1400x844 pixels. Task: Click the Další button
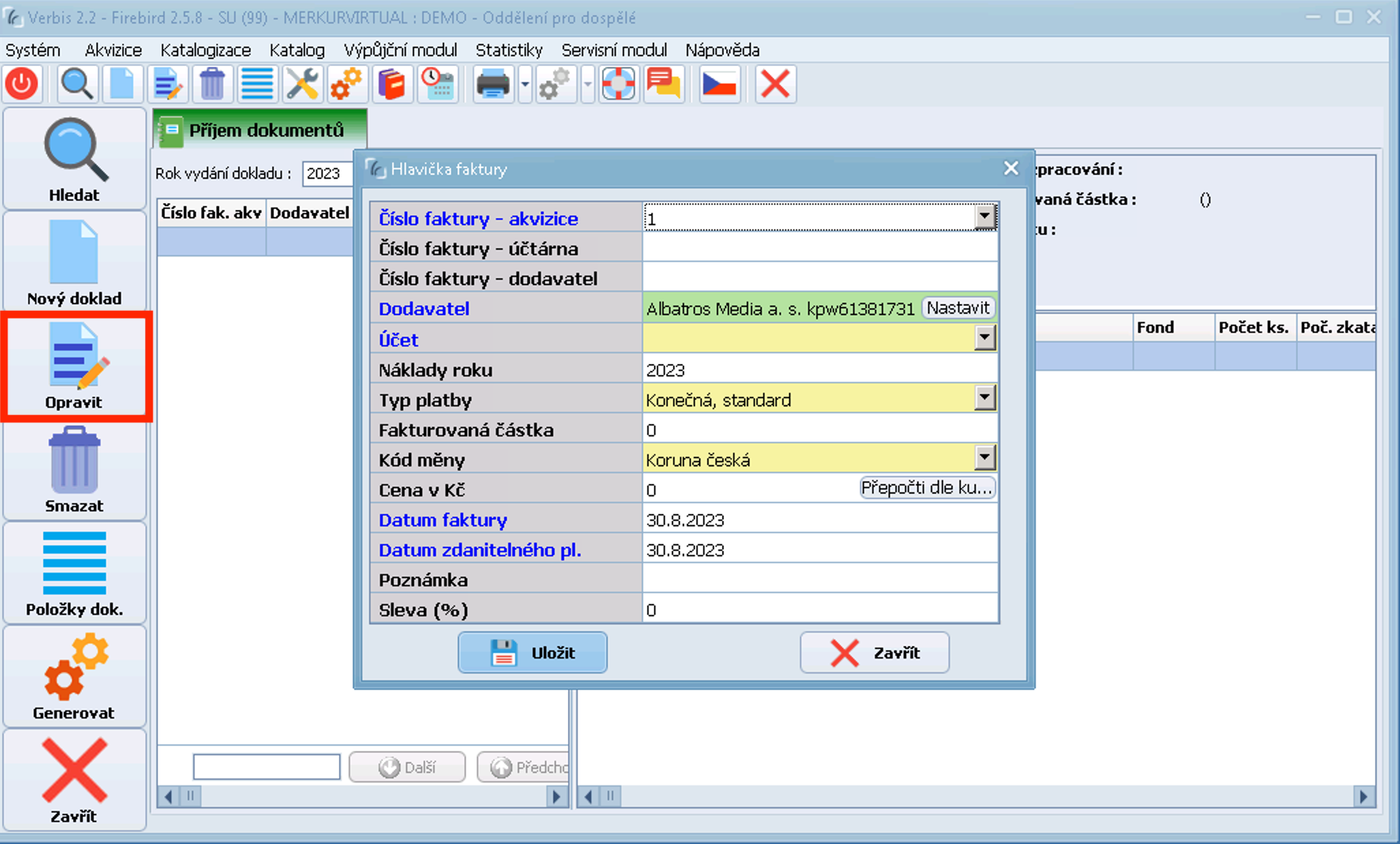click(407, 767)
